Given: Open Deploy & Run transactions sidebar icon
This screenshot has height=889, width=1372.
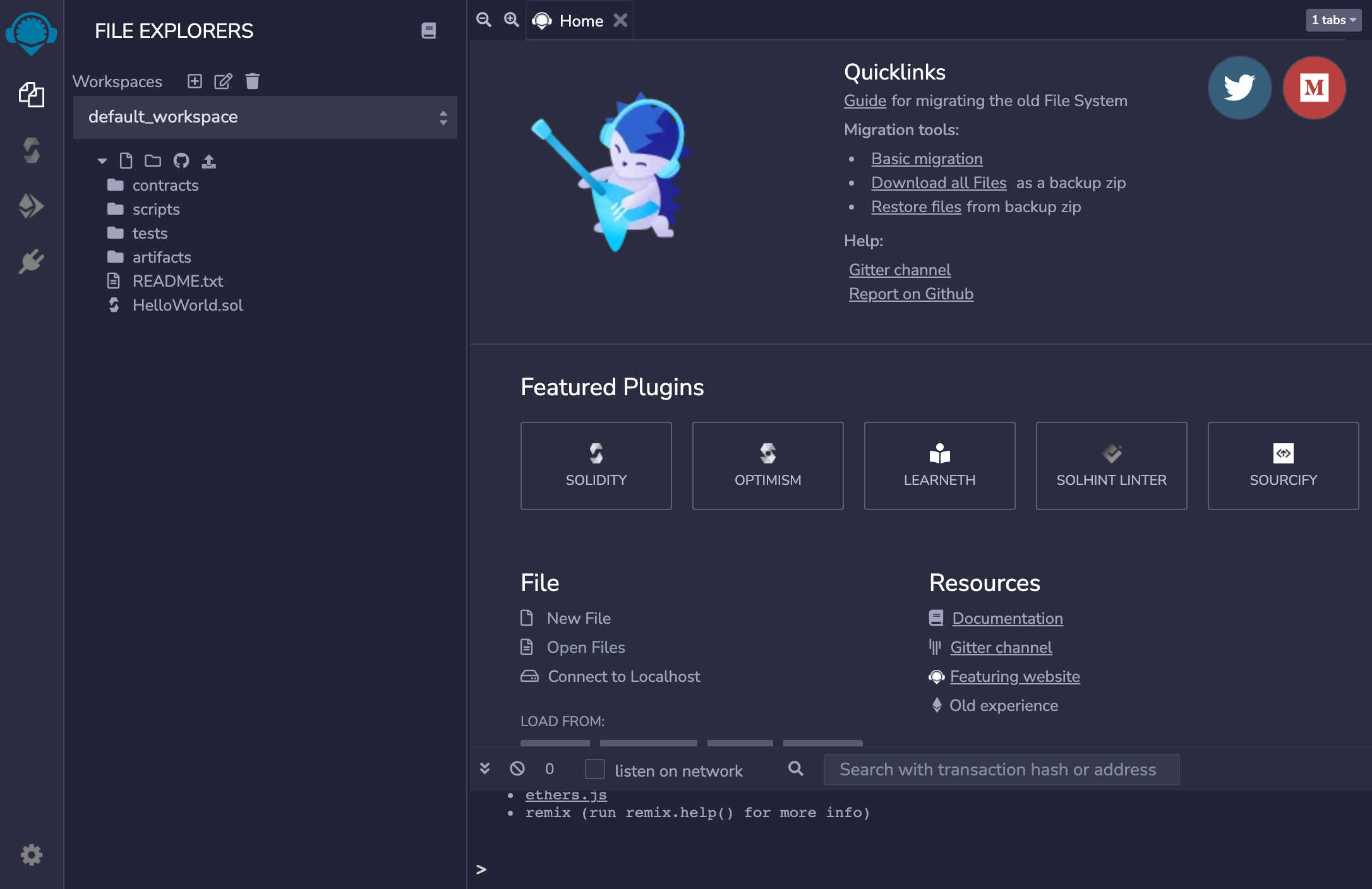Looking at the screenshot, I should click(31, 206).
